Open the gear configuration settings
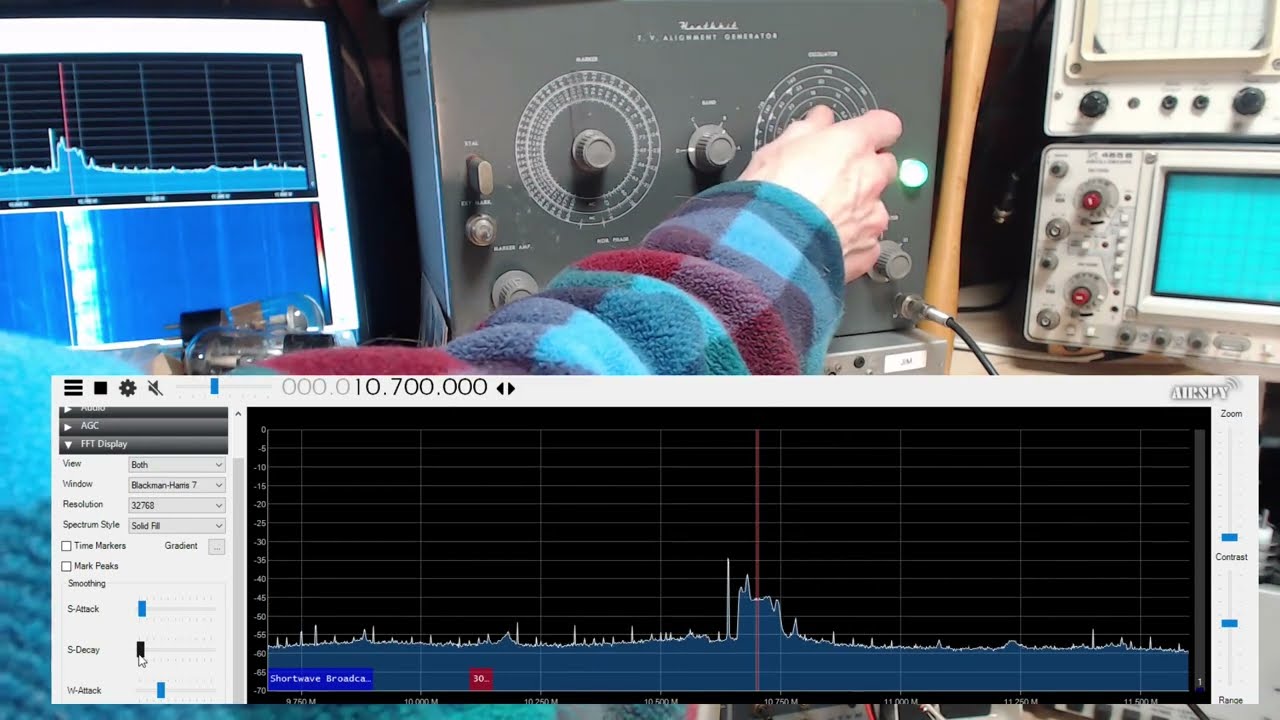This screenshot has width=1280, height=720. [127, 388]
